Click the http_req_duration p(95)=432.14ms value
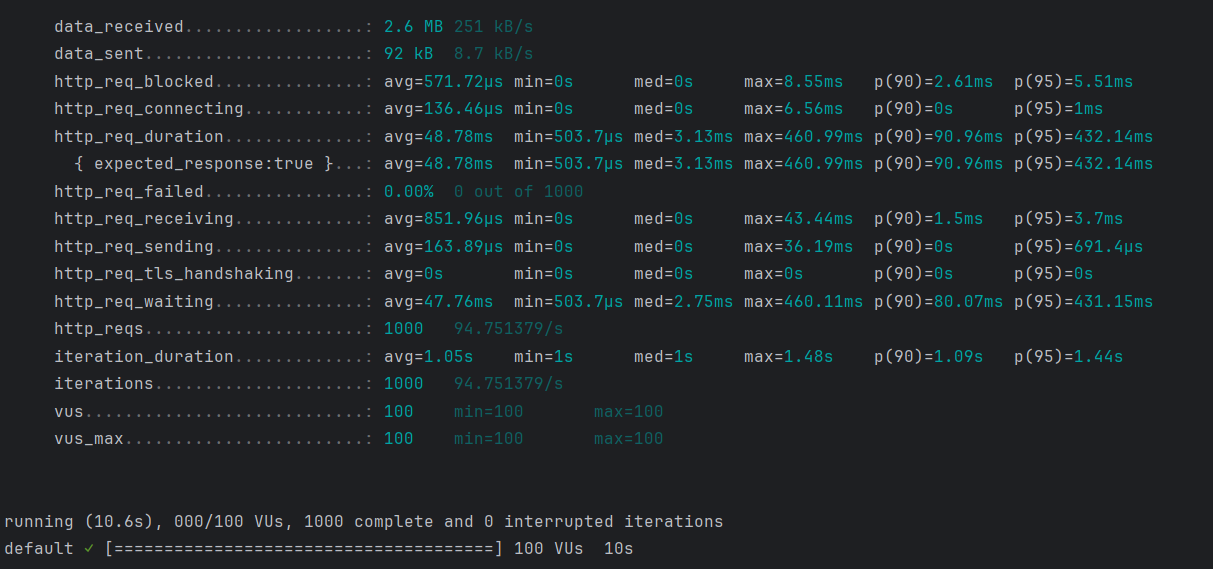The width and height of the screenshot is (1213, 569). coord(1084,137)
